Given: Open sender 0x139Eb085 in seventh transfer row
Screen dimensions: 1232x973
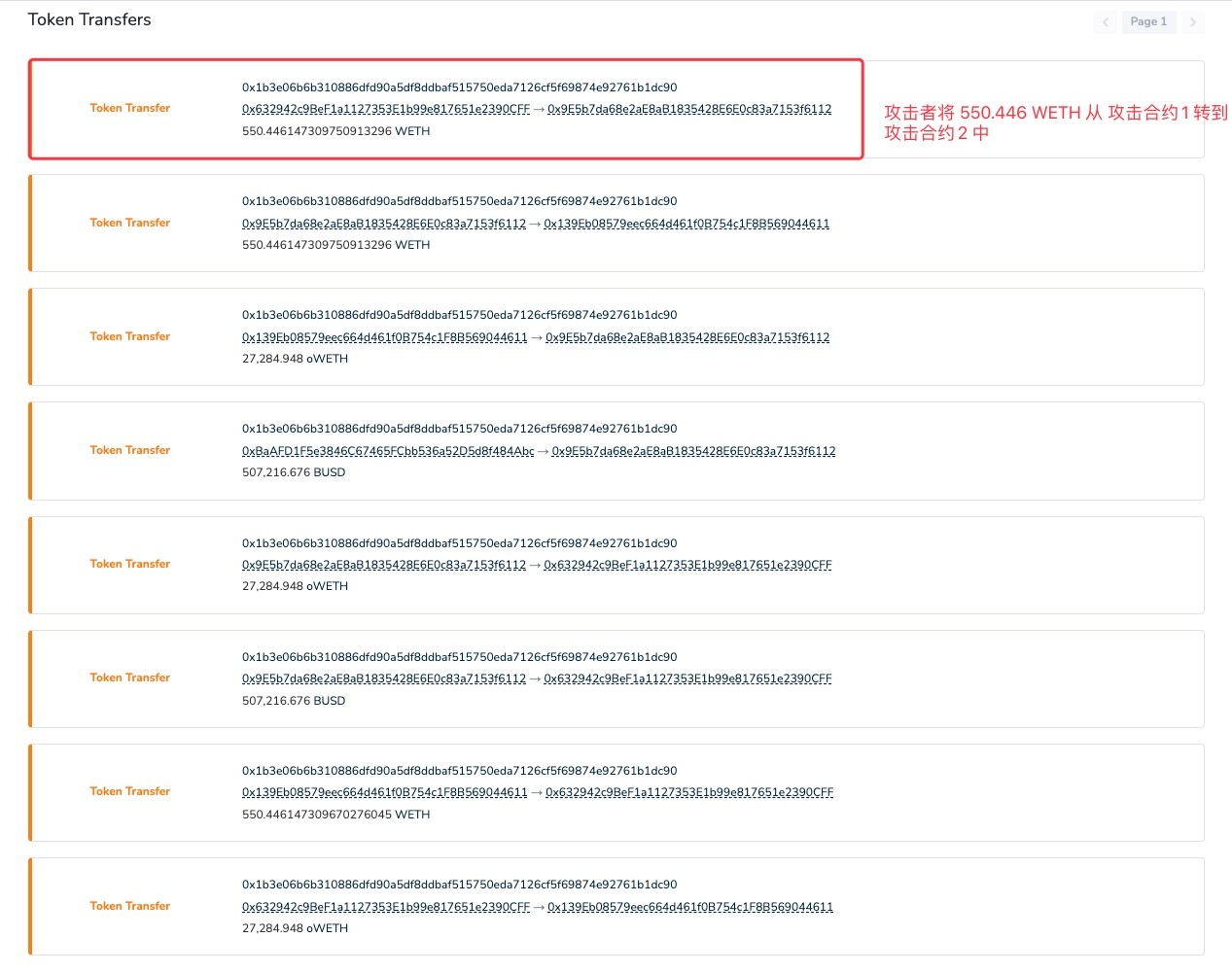Looking at the screenshot, I should (385, 792).
